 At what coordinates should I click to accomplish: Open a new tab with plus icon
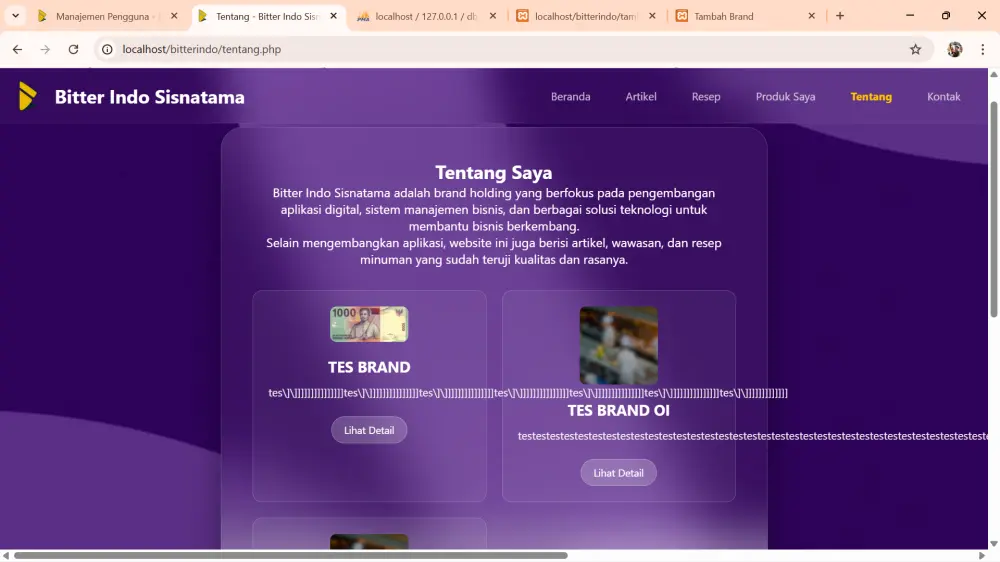tap(840, 16)
